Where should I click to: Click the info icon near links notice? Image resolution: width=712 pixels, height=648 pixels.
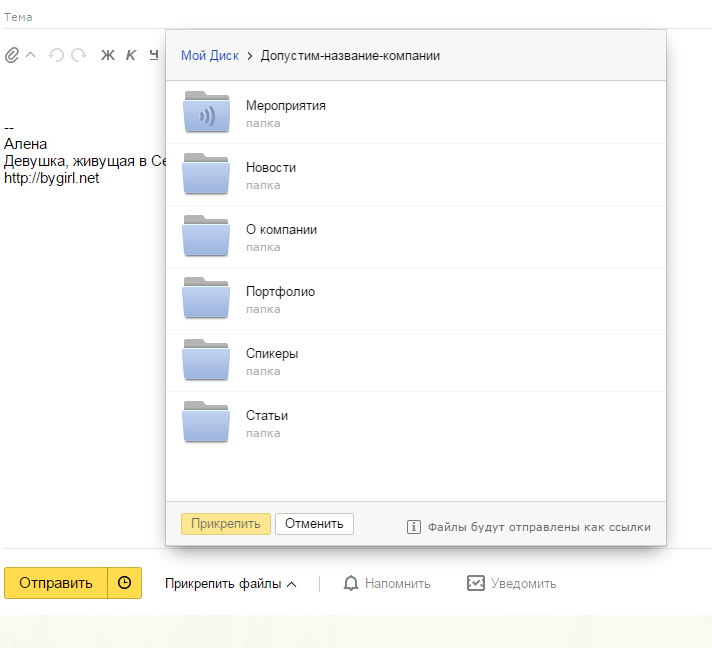(x=414, y=527)
